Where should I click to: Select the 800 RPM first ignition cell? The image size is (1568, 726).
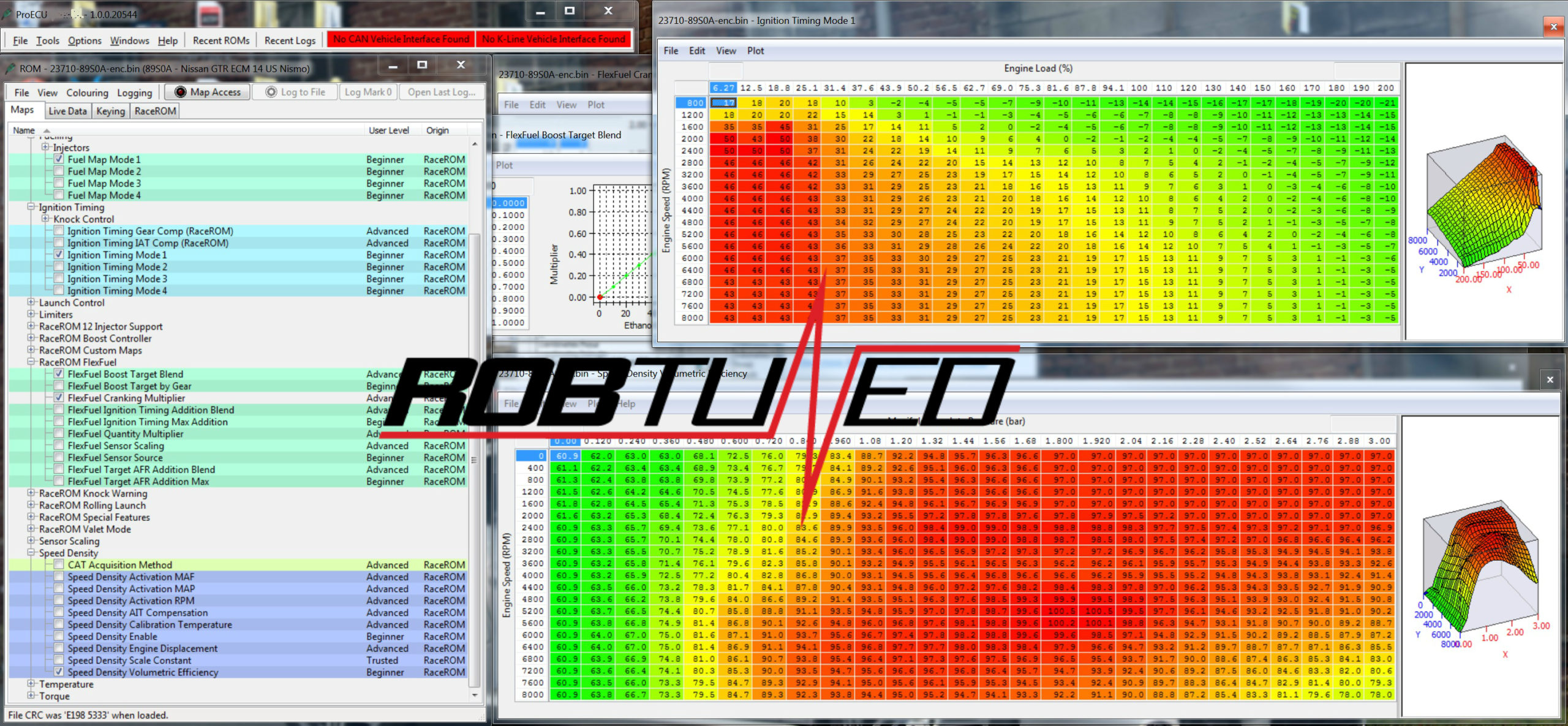[x=723, y=103]
